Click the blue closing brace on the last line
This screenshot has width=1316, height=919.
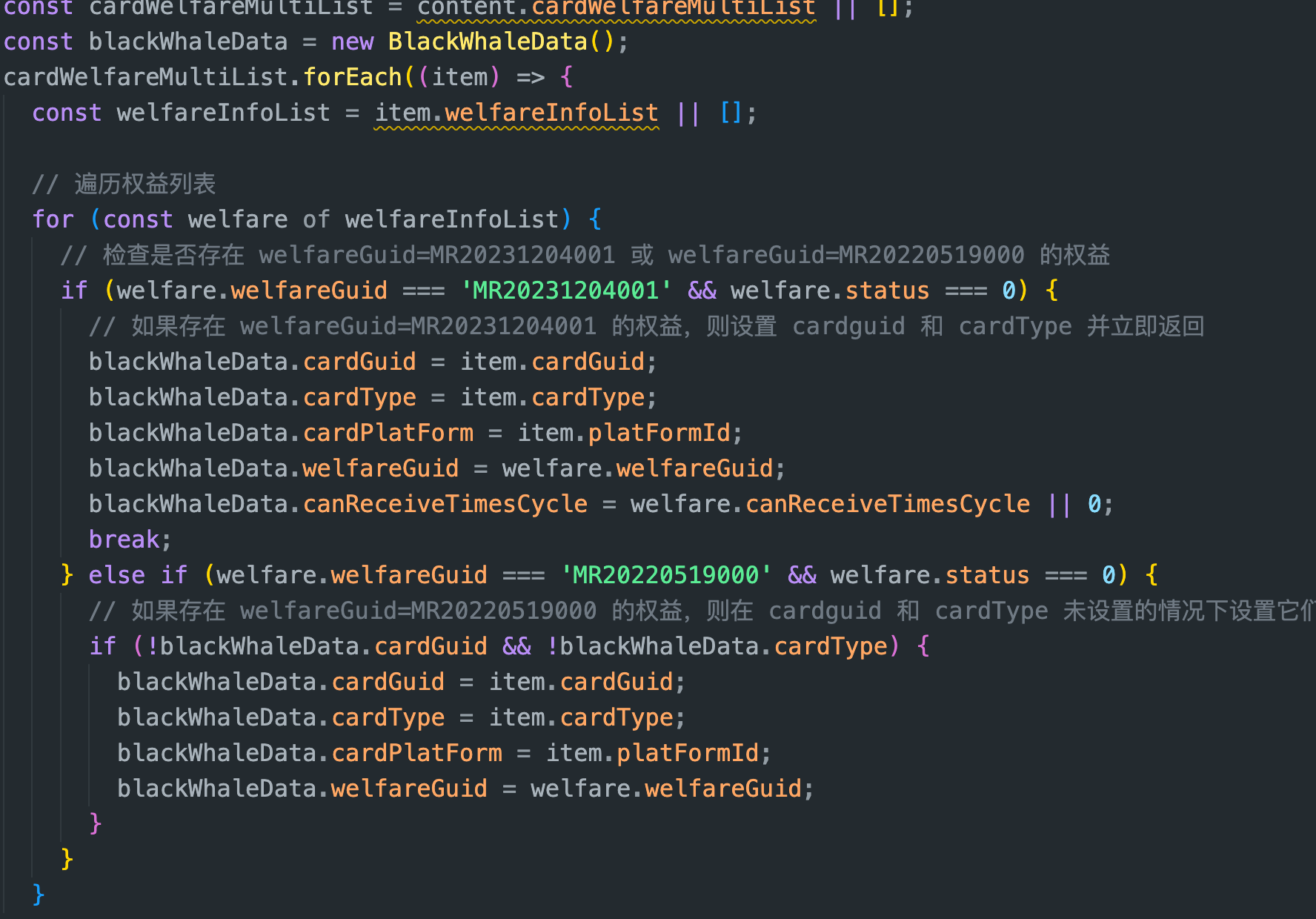click(x=39, y=894)
